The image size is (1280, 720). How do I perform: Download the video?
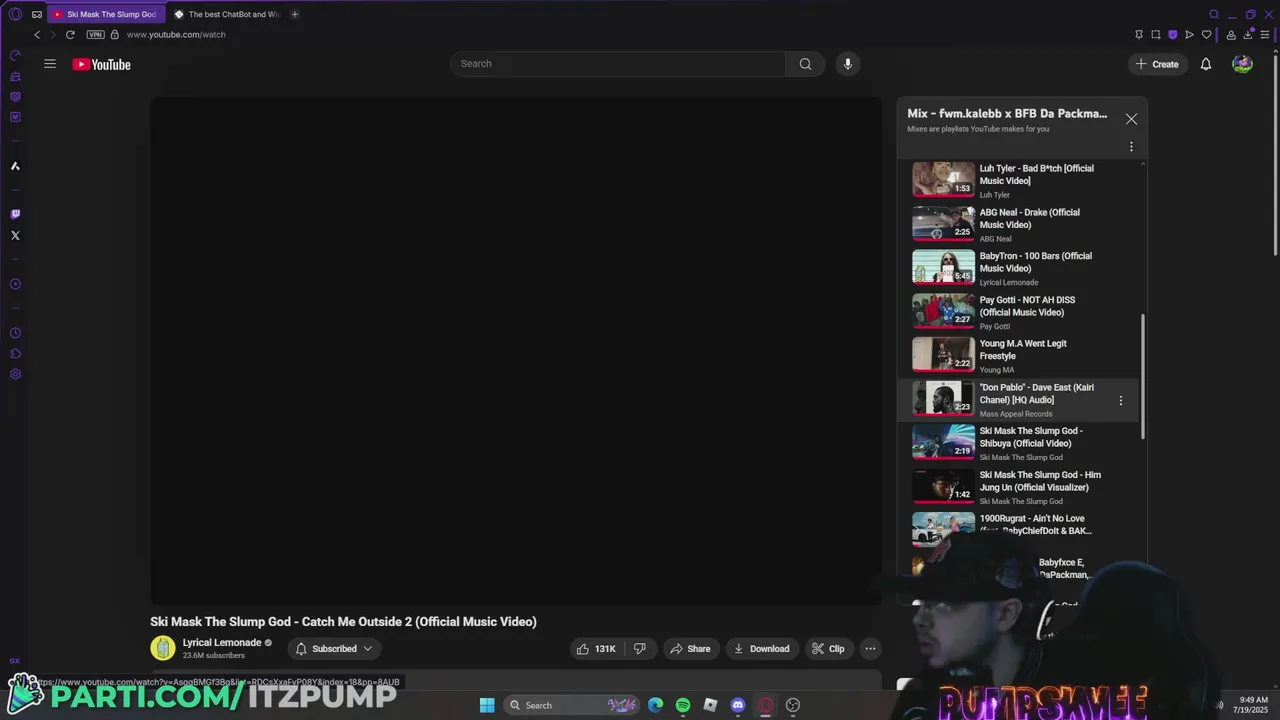coord(761,649)
